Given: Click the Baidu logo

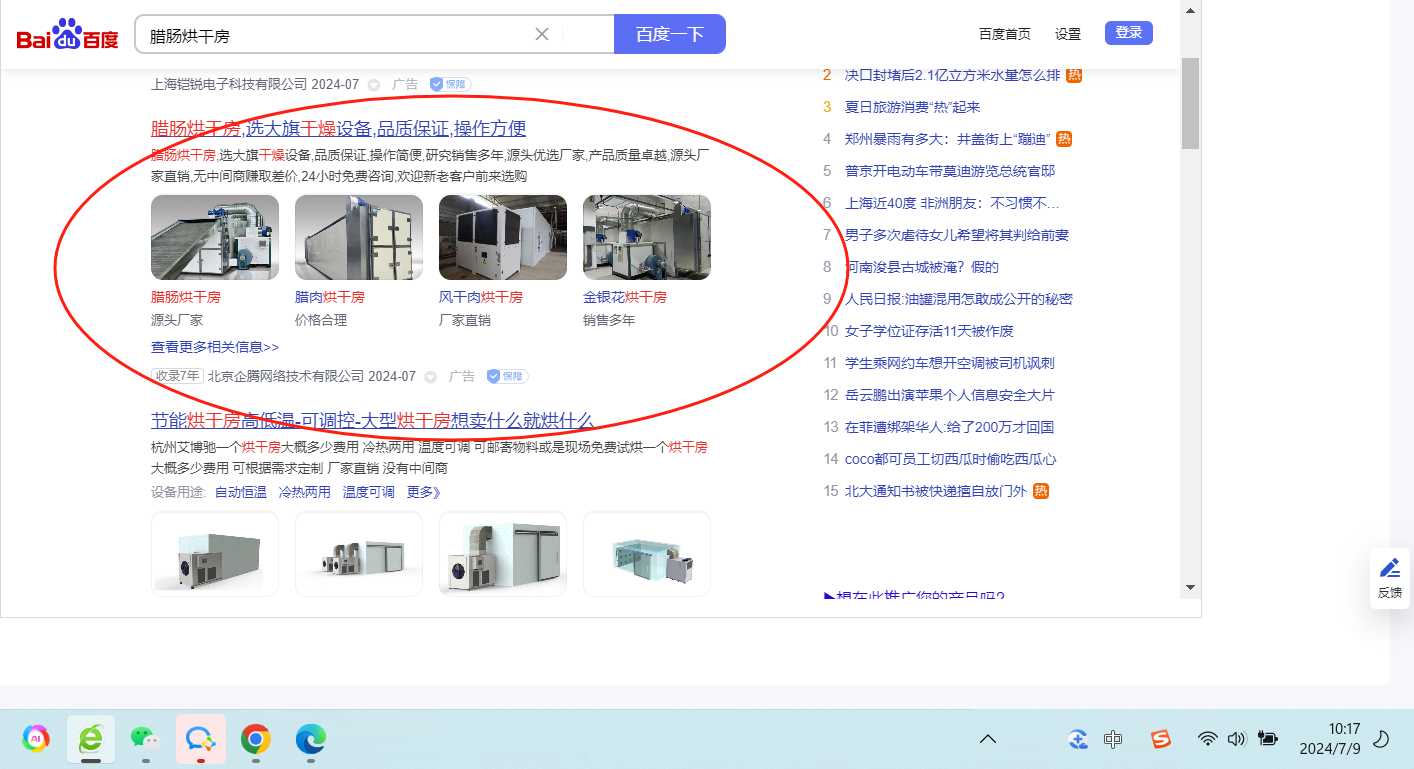Looking at the screenshot, I should 67,35.
